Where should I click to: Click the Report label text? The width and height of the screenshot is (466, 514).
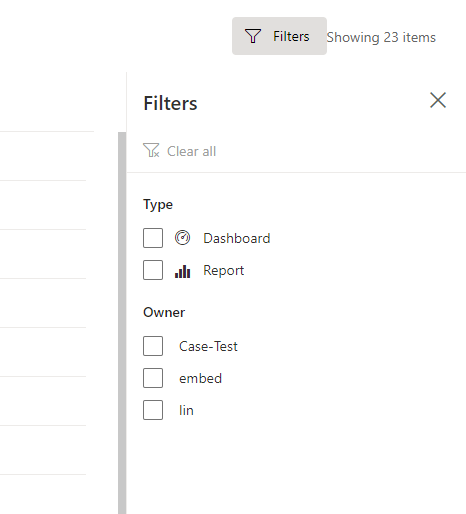[224, 270]
